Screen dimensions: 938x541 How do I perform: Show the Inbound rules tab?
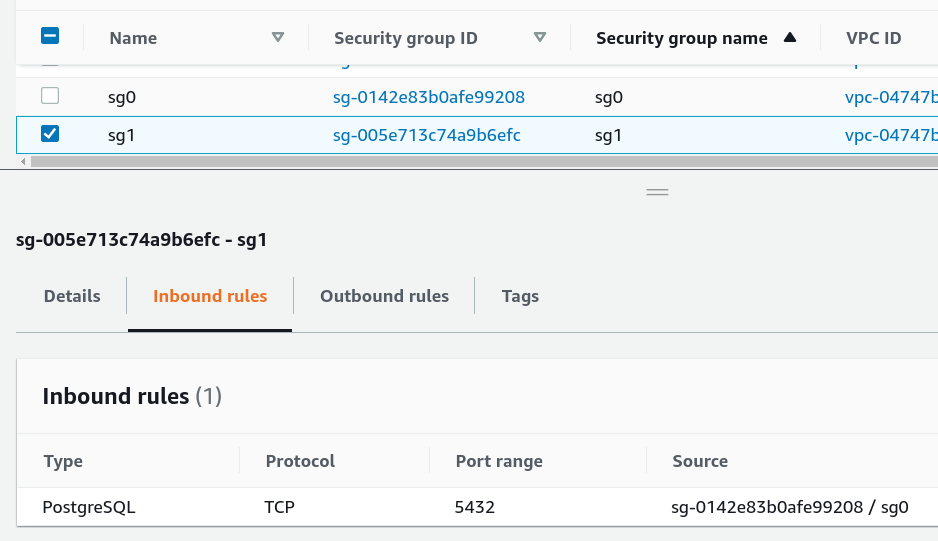pos(210,296)
